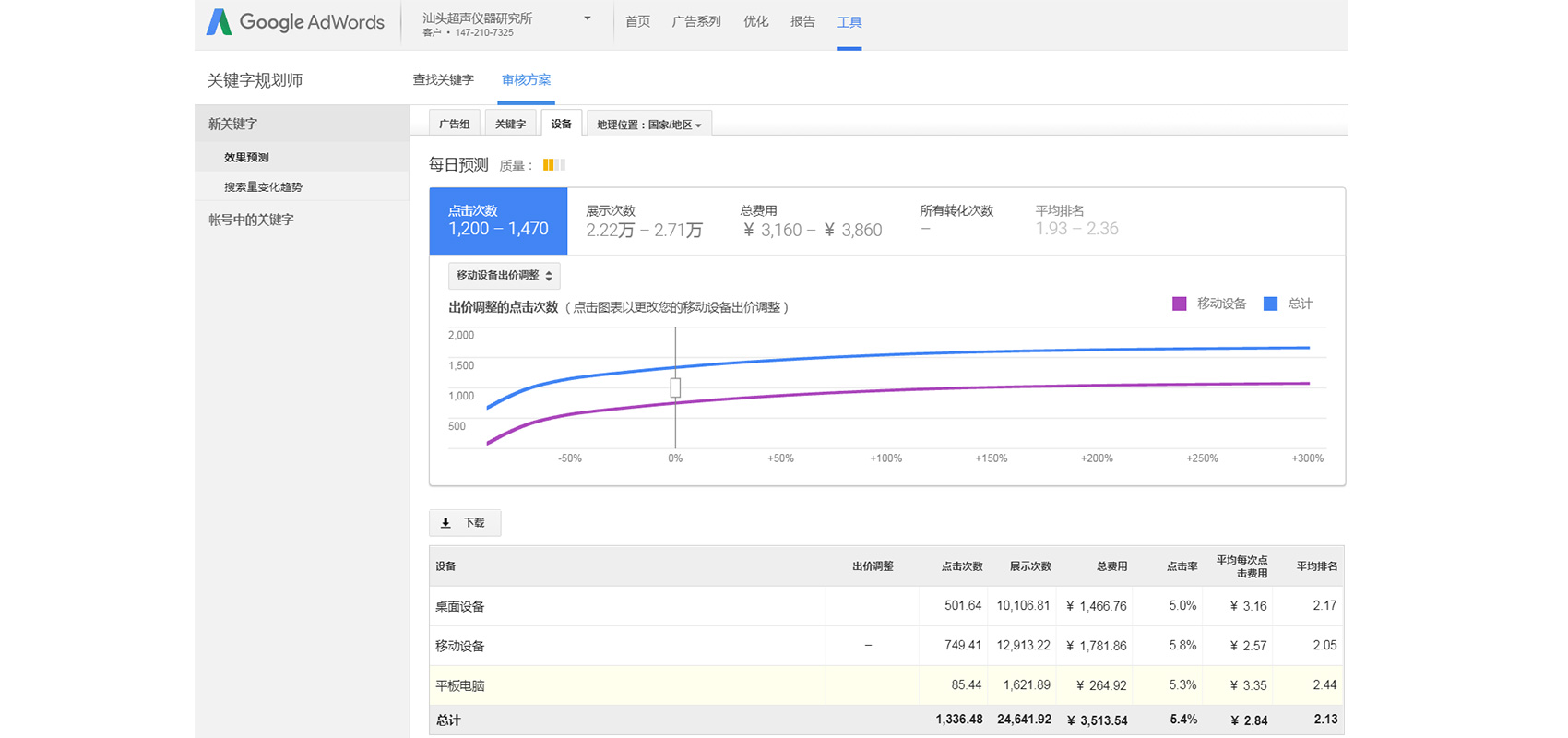Click the 501.64 clicks value
The image size is (1568, 738).
tap(963, 606)
